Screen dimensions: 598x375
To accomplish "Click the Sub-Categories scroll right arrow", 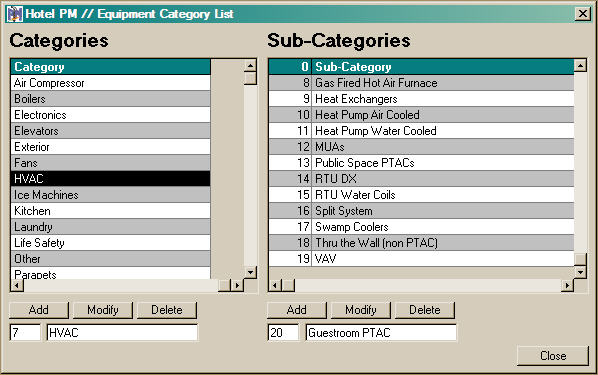I will click(x=567, y=285).
